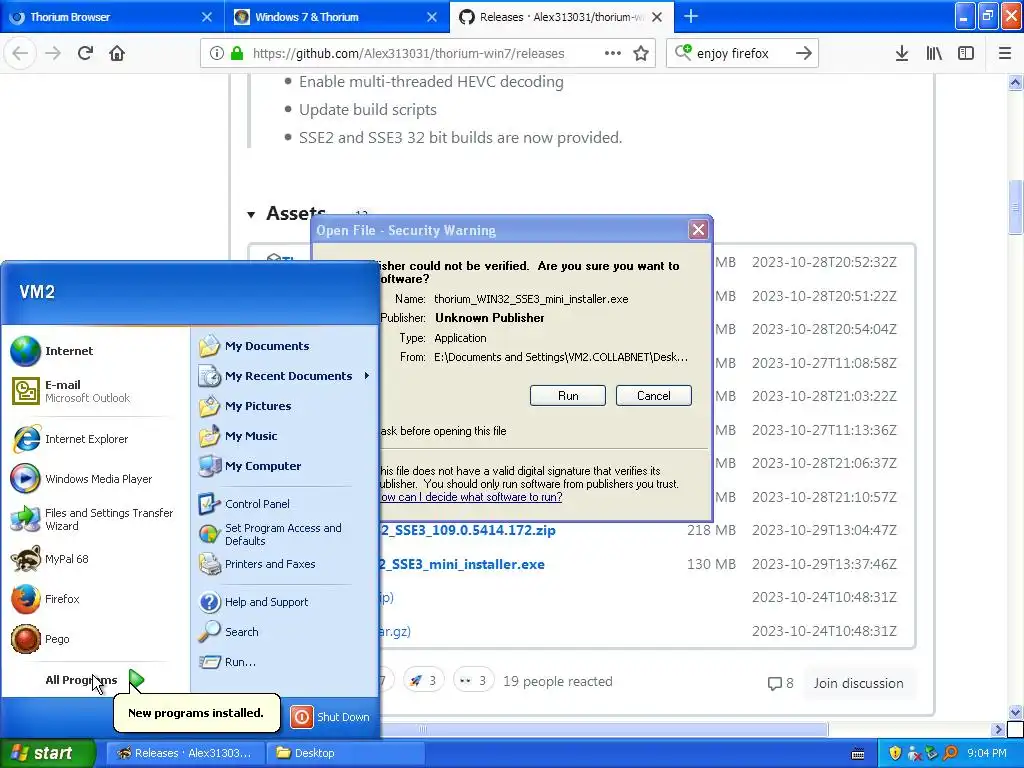Close the Thorium Browser tab
Screen dimensions: 1024x768
207,17
